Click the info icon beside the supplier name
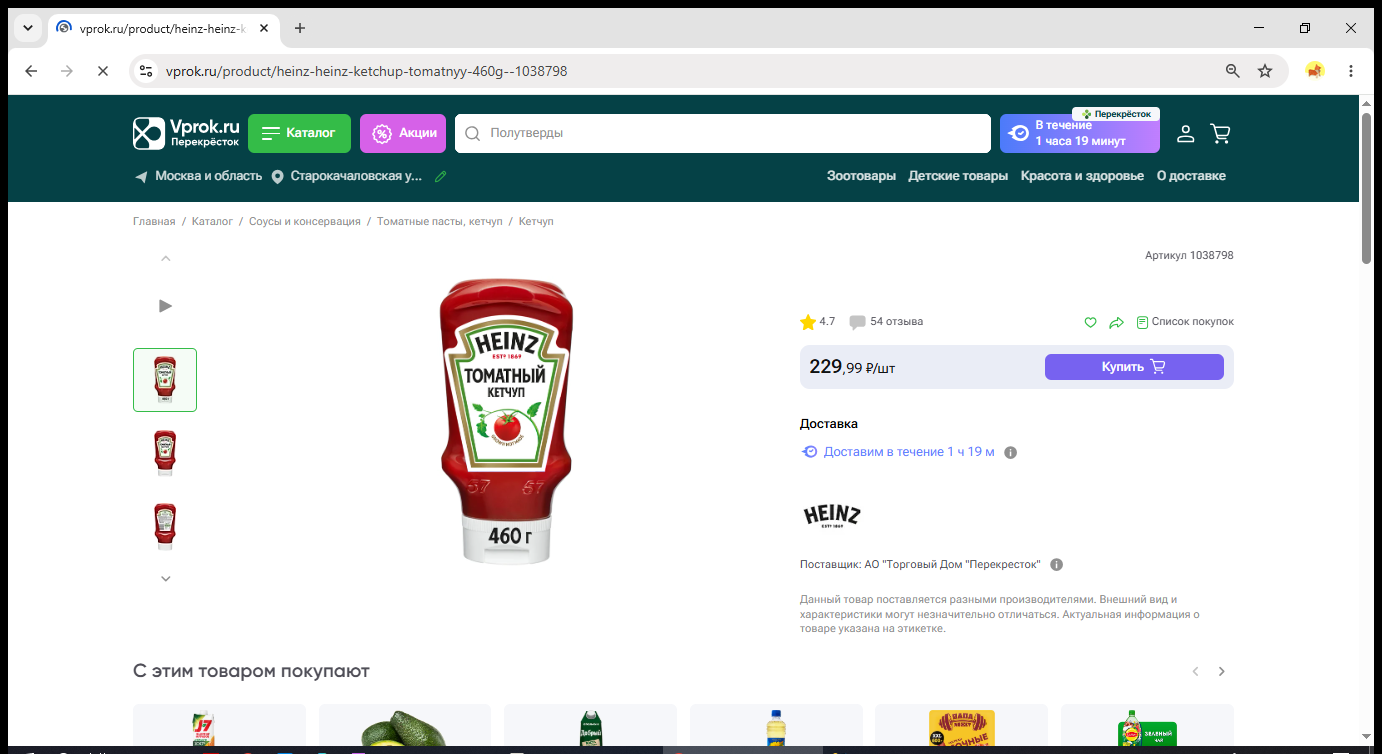This screenshot has width=1382, height=754. 1057,564
